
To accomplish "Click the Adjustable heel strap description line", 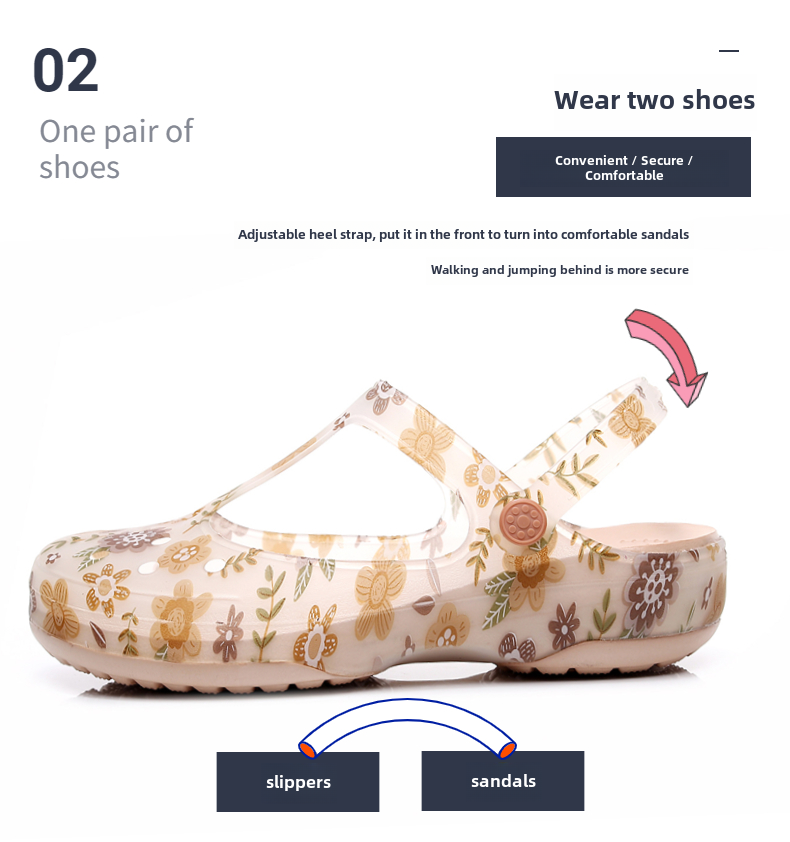I will click(x=463, y=235).
